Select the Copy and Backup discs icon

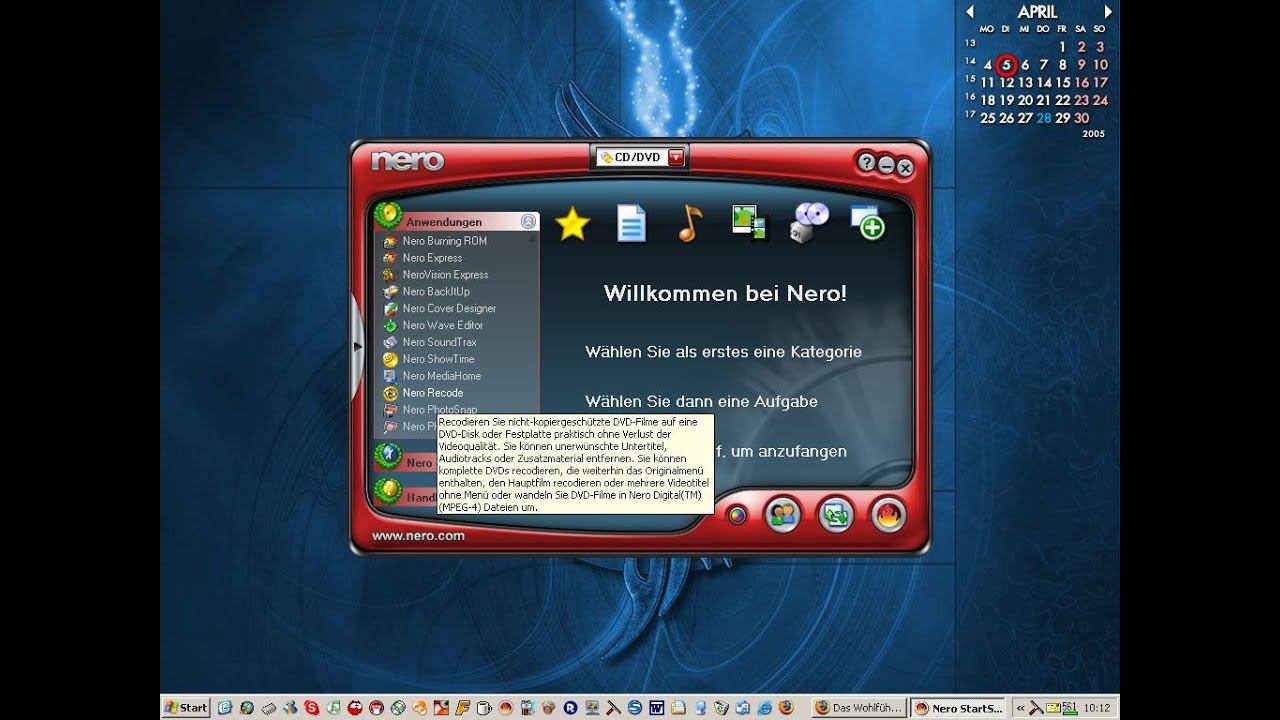(x=809, y=222)
